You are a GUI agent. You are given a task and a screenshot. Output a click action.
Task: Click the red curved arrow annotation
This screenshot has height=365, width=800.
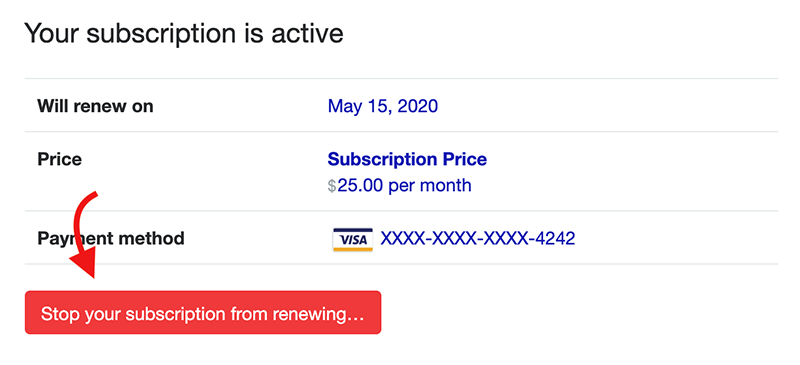(x=84, y=235)
